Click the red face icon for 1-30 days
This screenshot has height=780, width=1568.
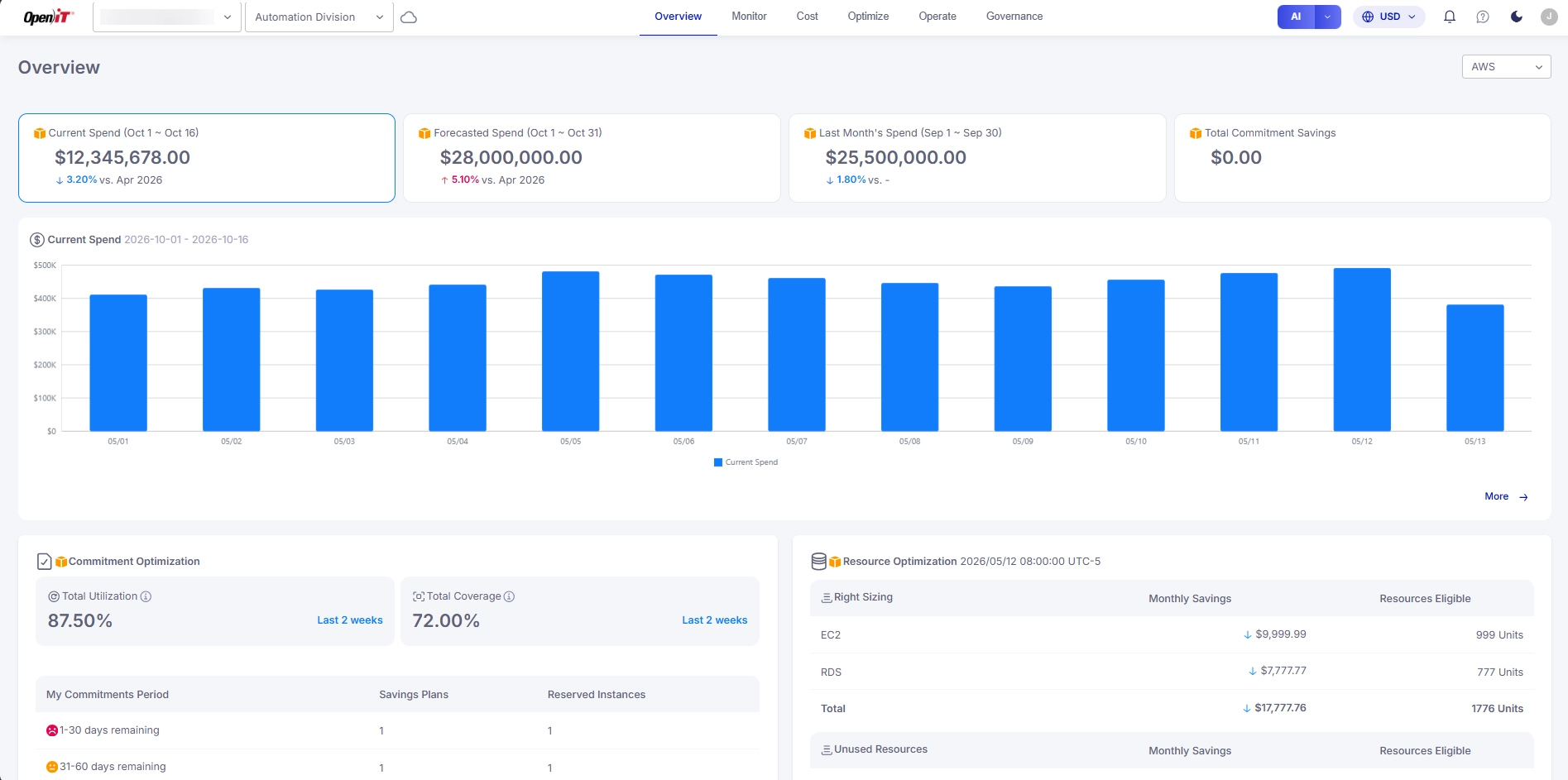[52, 730]
